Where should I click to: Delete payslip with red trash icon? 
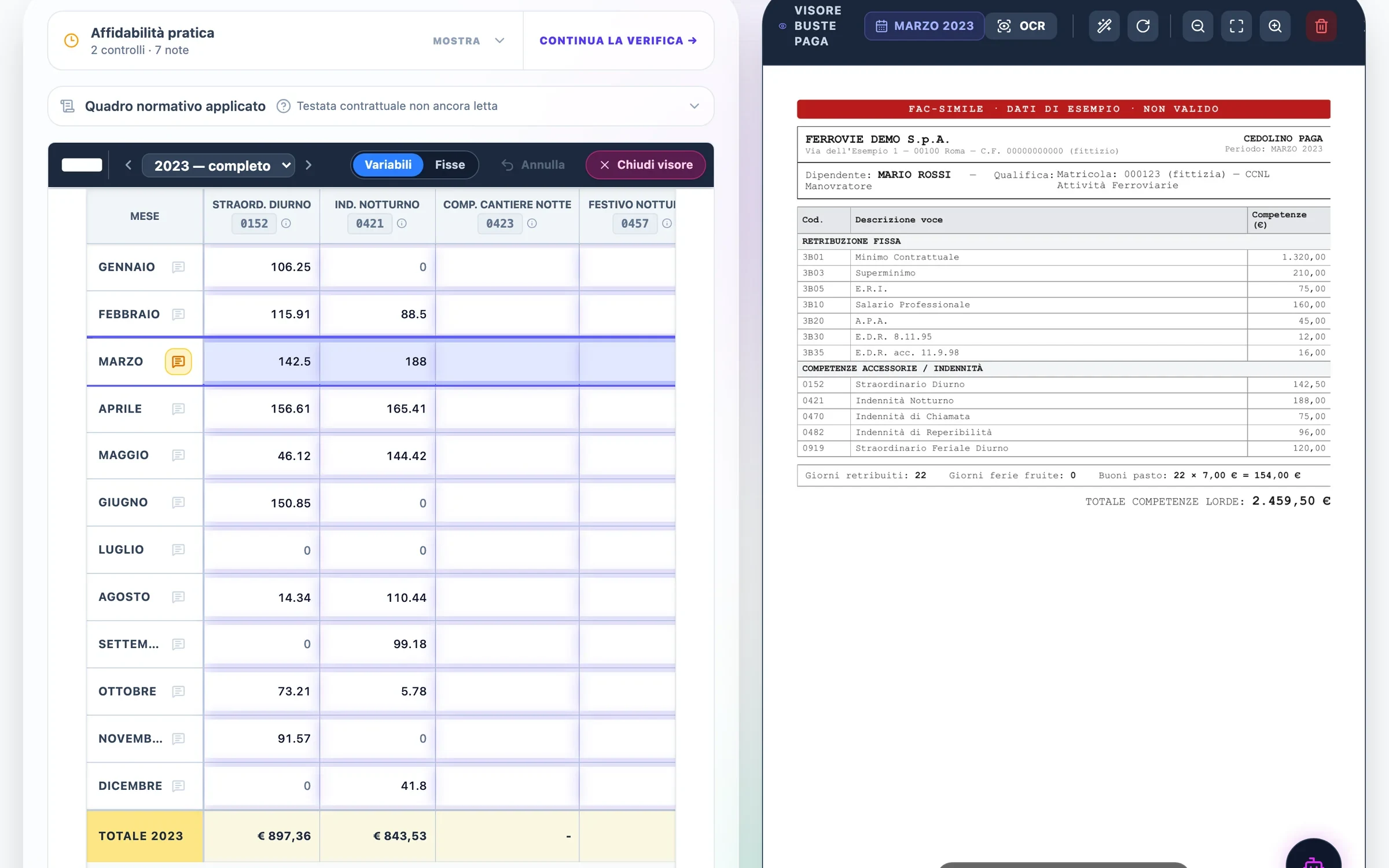click(1321, 26)
